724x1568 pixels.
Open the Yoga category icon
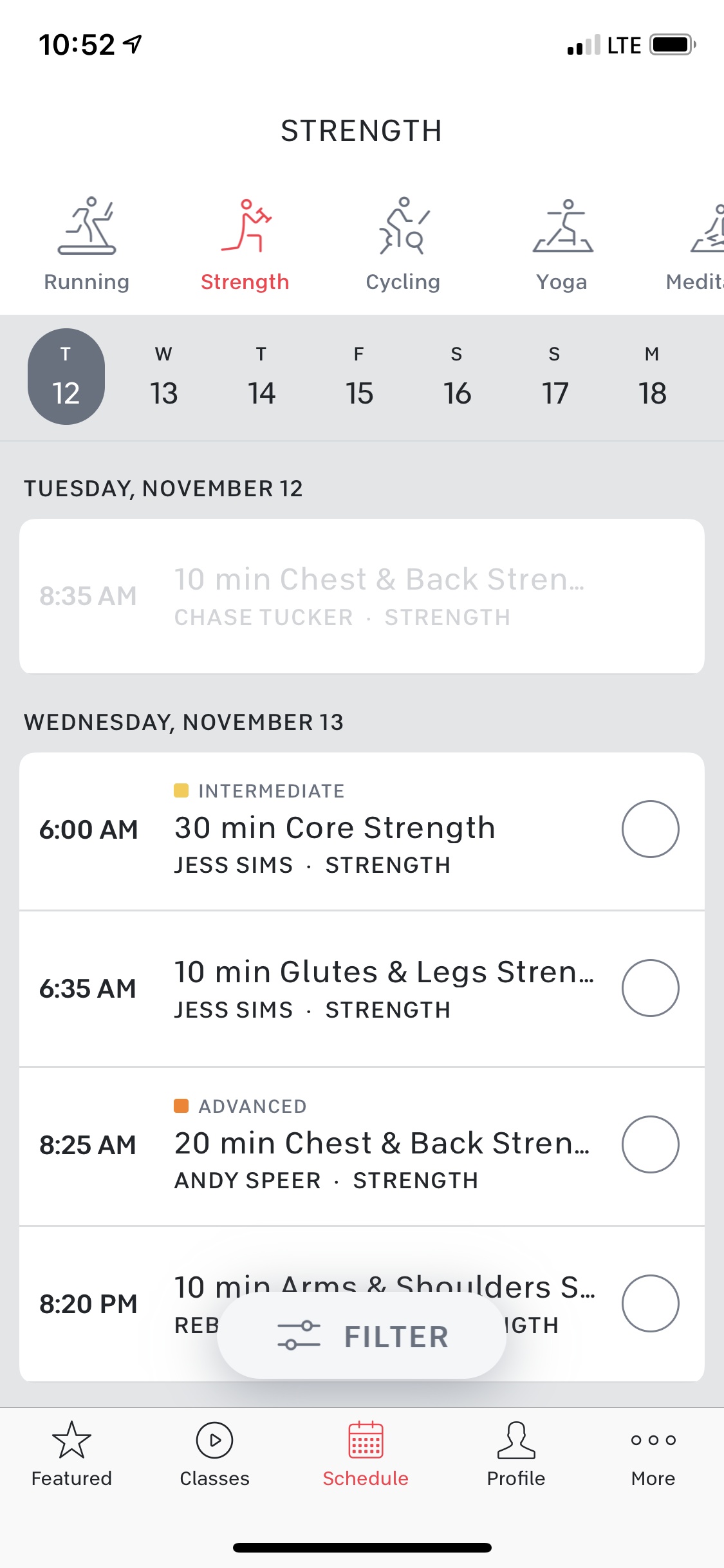(x=562, y=226)
